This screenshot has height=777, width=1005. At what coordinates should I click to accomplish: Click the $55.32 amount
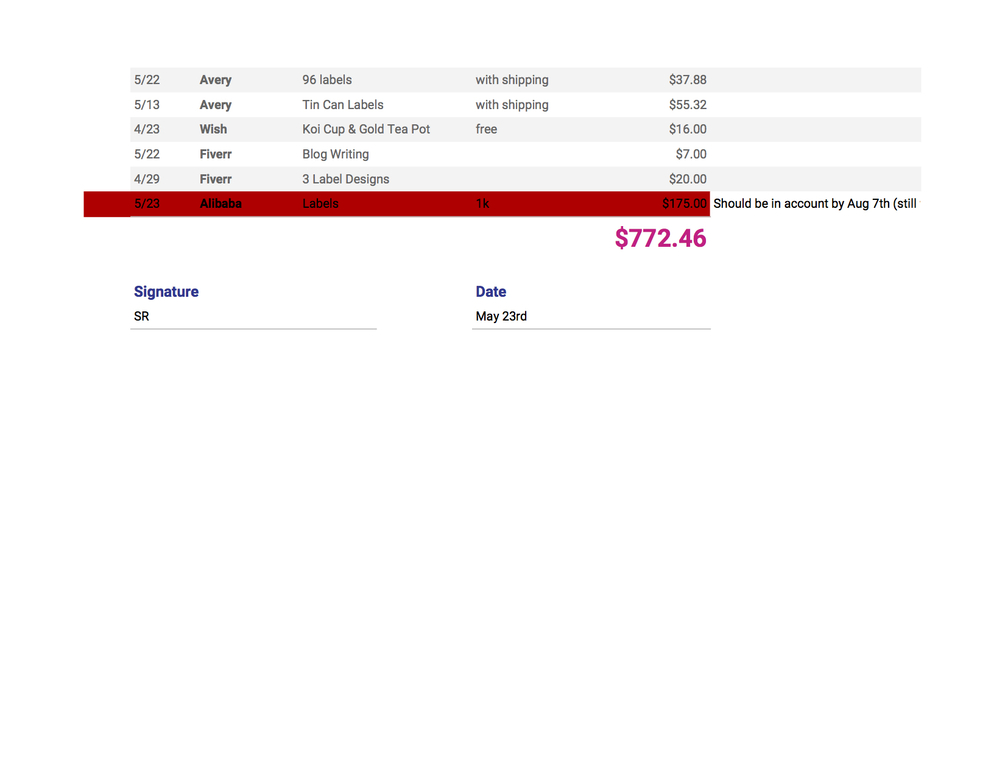click(x=688, y=105)
